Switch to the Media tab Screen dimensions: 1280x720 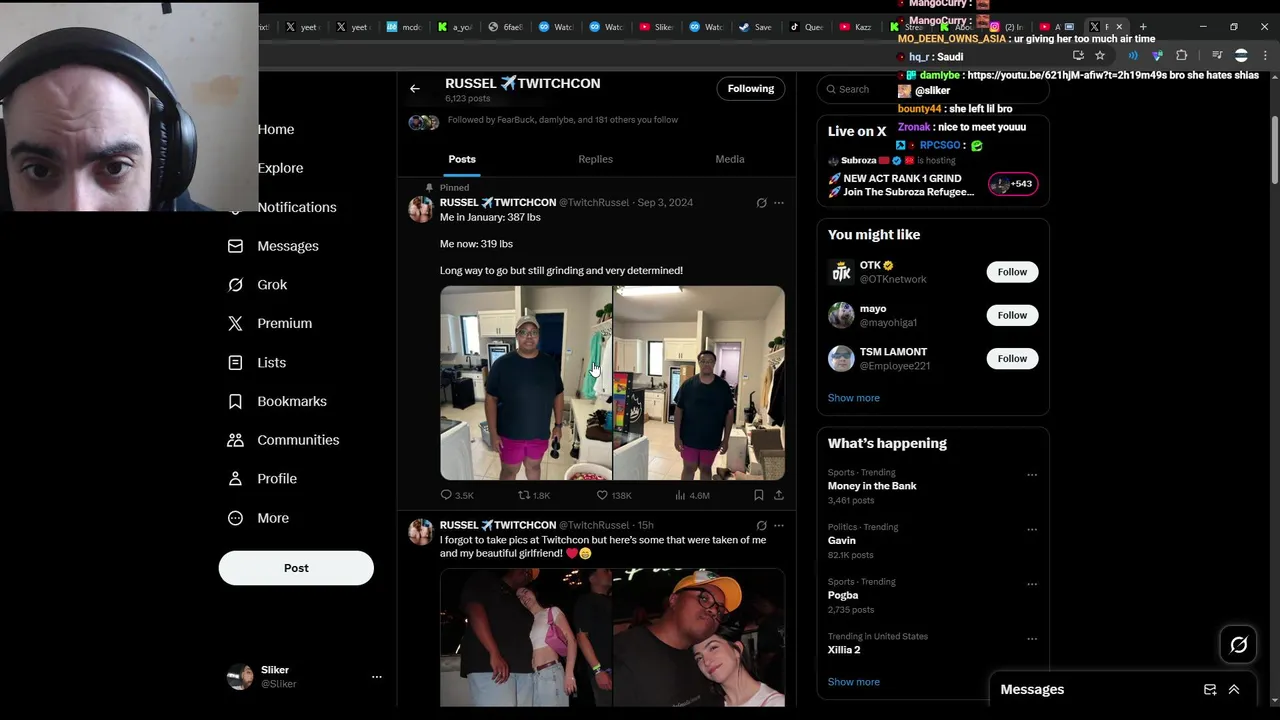730,159
